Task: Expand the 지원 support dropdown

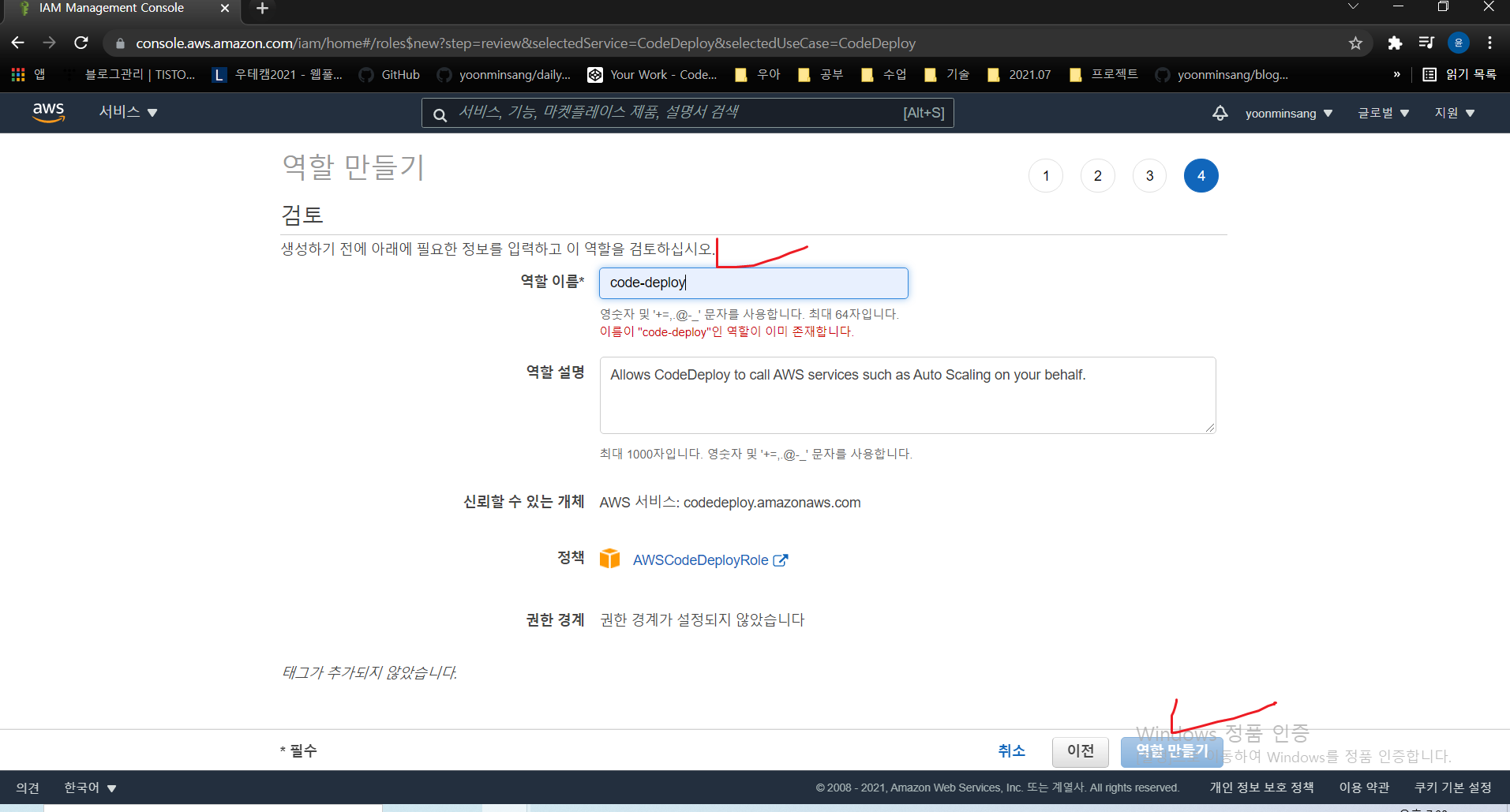Action: (1455, 113)
